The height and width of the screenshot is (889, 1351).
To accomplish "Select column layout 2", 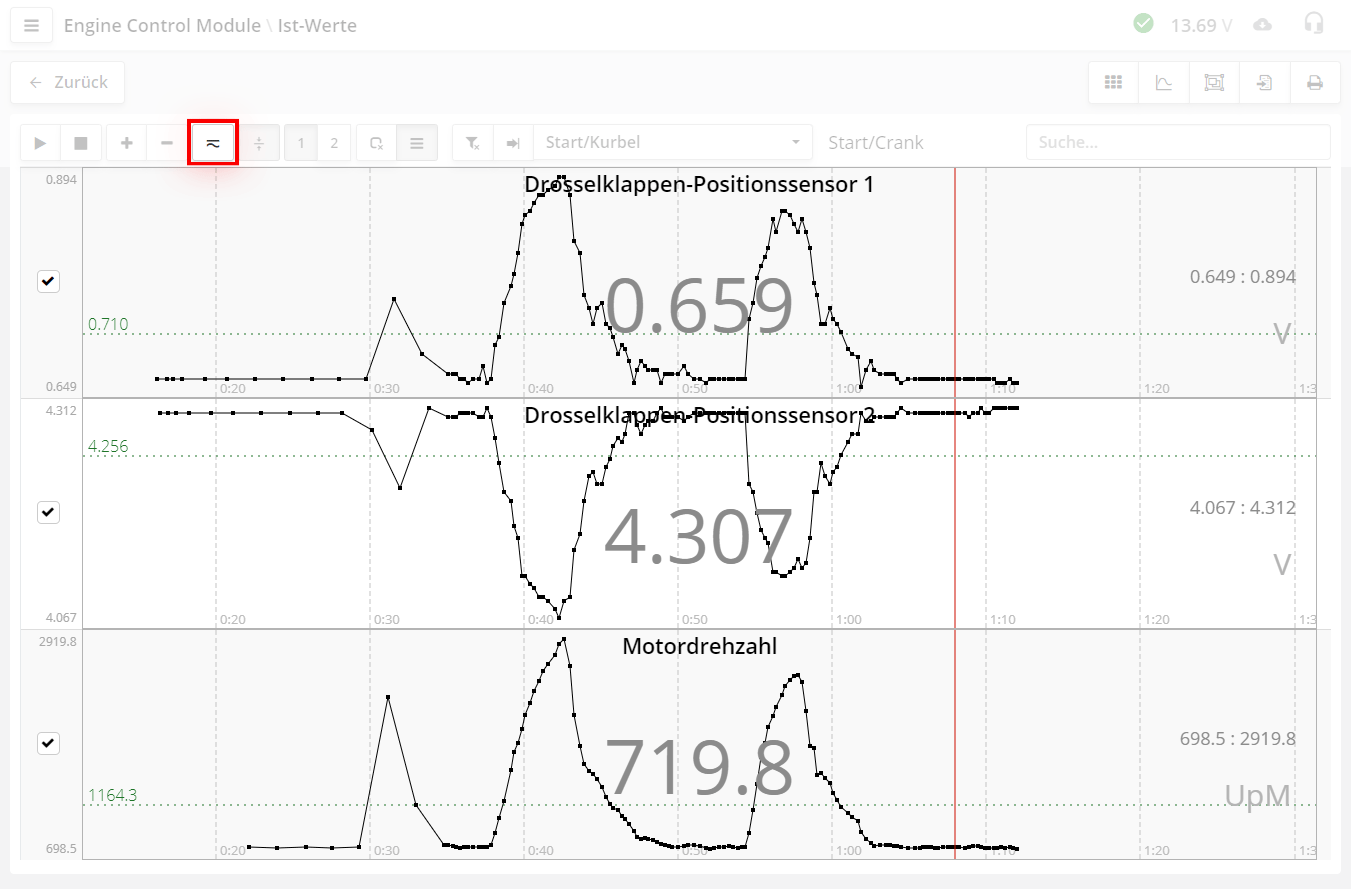I will coord(334,143).
